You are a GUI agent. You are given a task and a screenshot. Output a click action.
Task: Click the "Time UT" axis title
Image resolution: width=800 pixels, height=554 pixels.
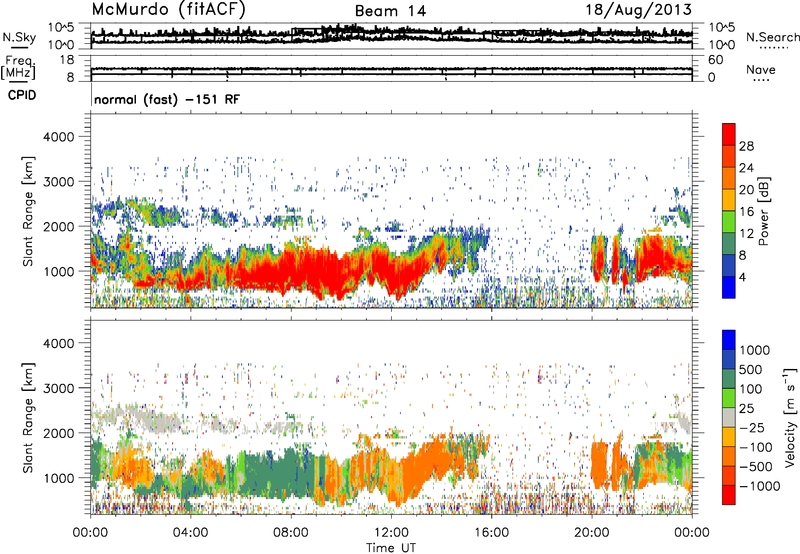[391, 548]
